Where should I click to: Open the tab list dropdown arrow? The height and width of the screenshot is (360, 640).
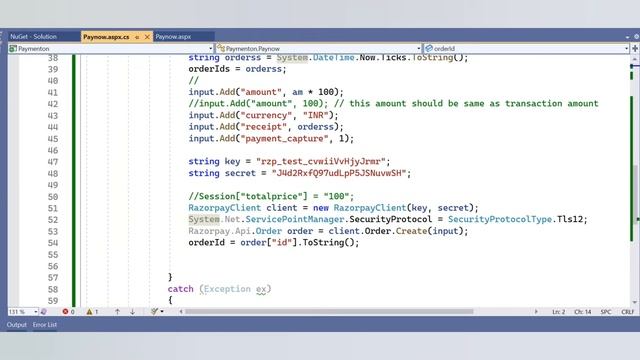pyautogui.click(x=628, y=37)
